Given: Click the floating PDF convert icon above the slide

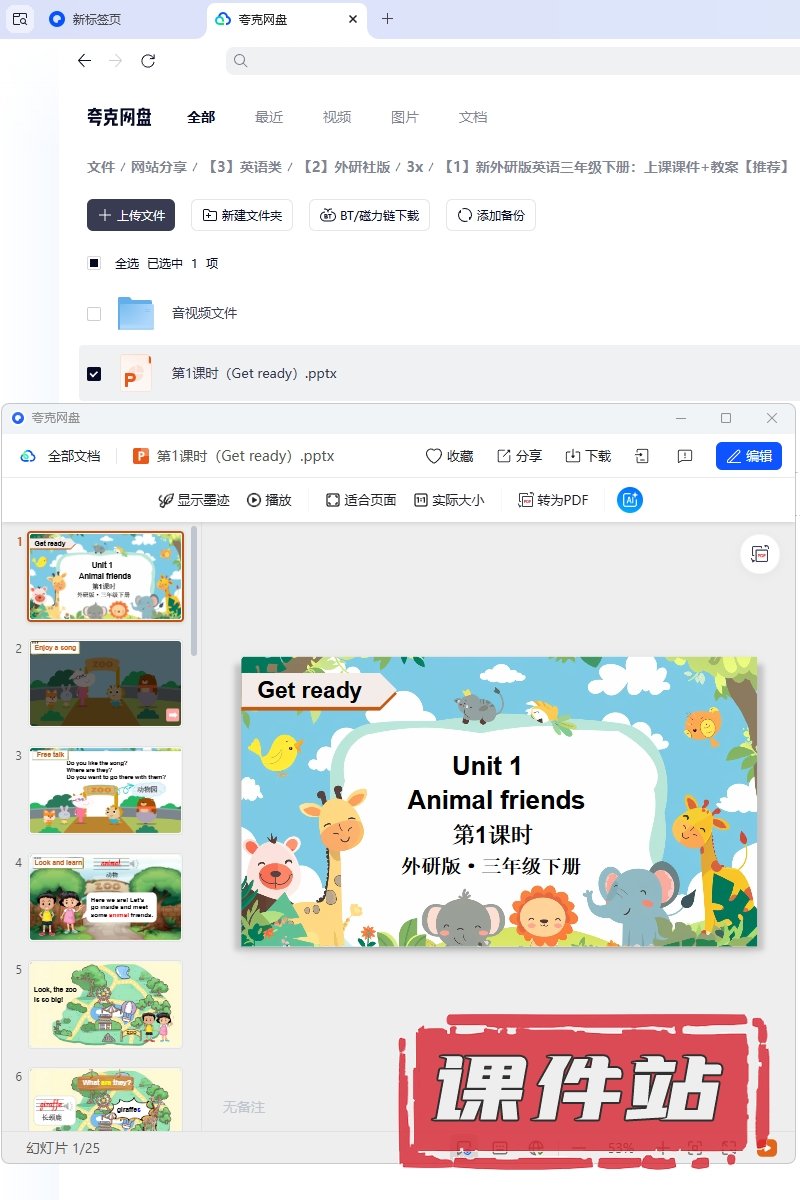Looking at the screenshot, I should 760,554.
